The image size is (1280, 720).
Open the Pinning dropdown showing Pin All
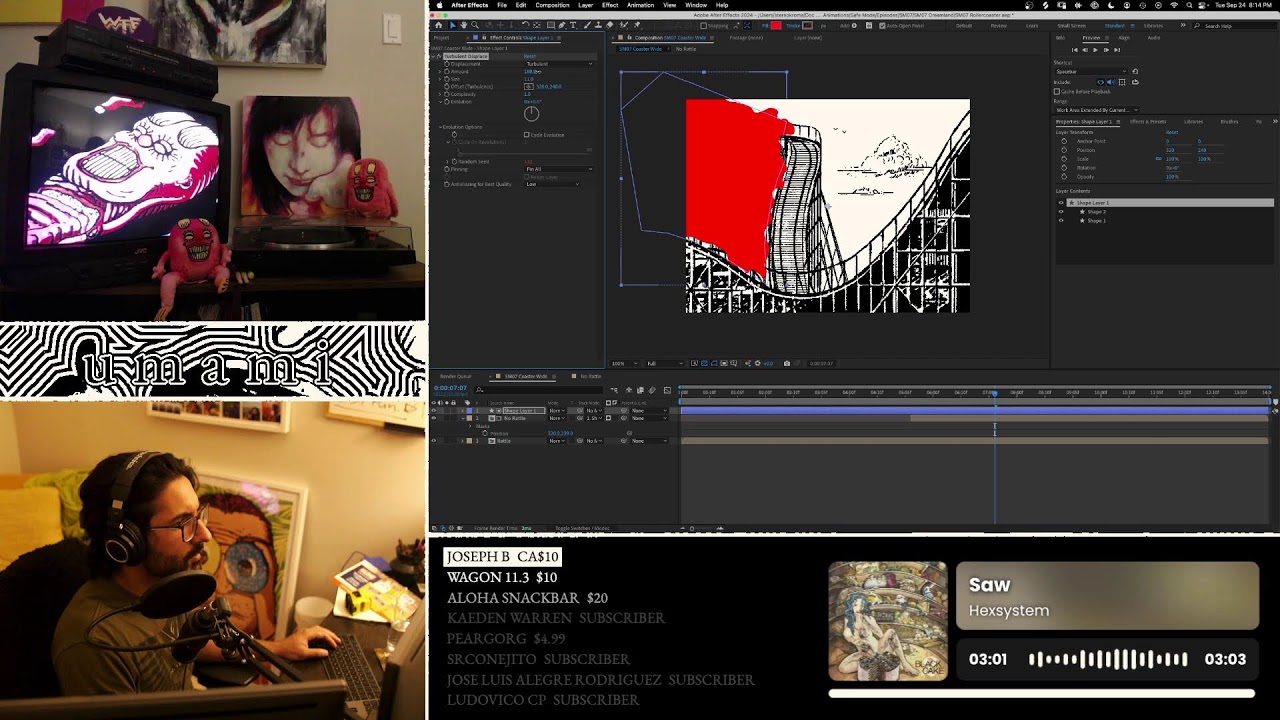[x=559, y=169]
